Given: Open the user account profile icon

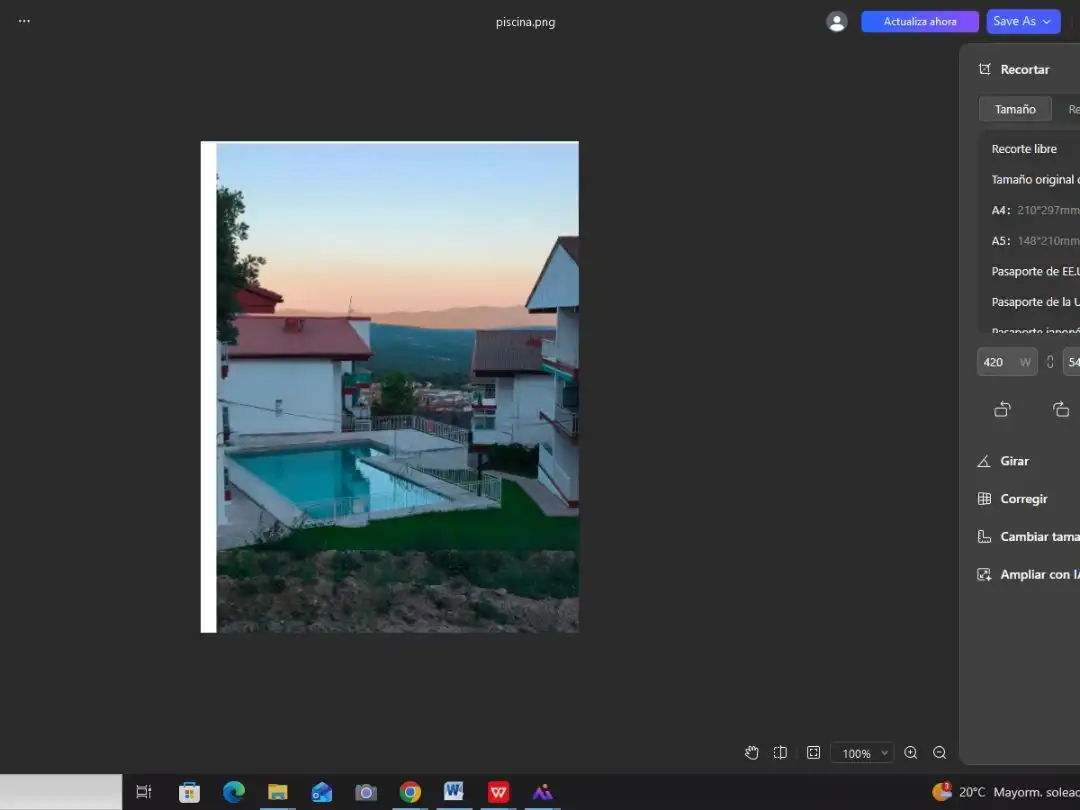Looking at the screenshot, I should [836, 22].
